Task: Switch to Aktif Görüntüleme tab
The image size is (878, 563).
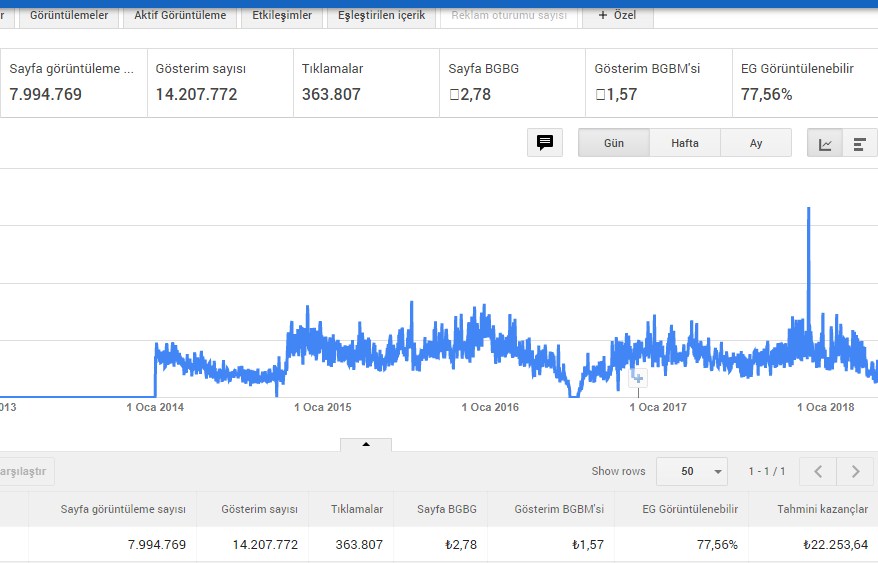Action: [180, 15]
